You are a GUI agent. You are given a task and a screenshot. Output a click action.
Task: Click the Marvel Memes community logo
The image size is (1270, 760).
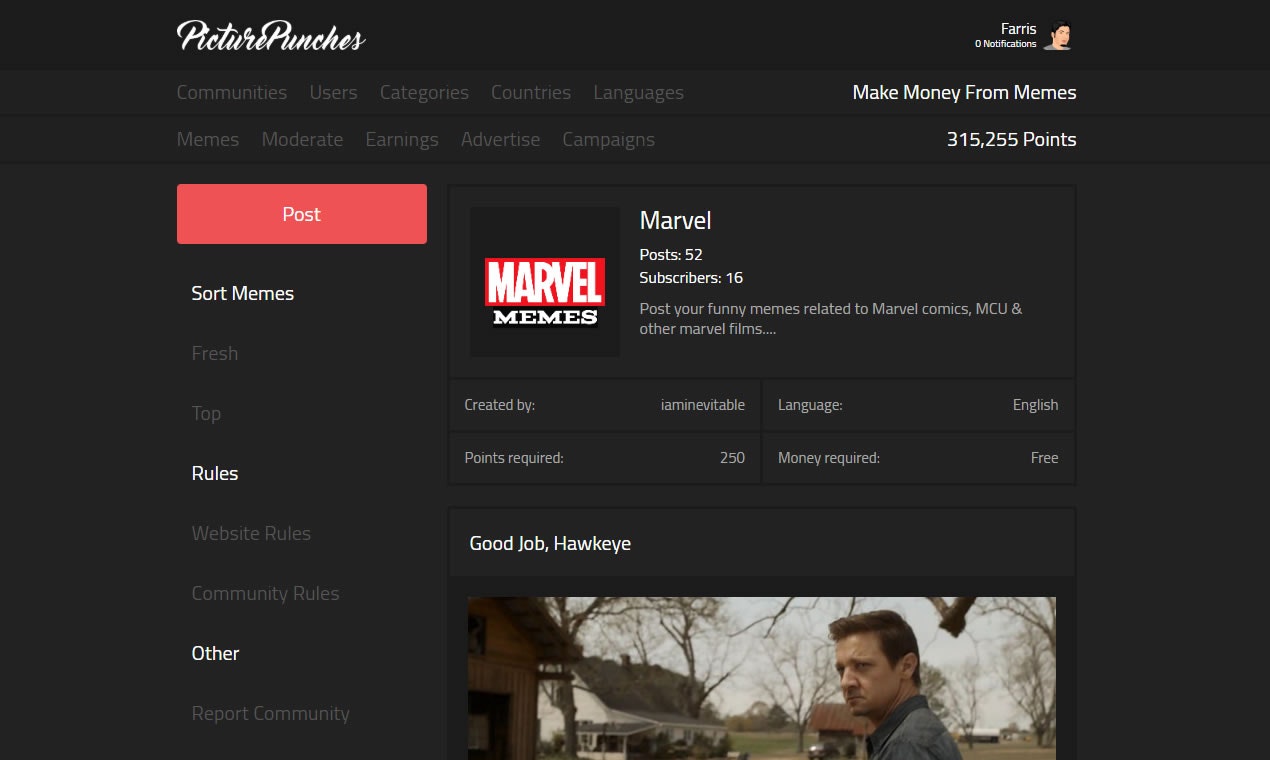tap(545, 282)
